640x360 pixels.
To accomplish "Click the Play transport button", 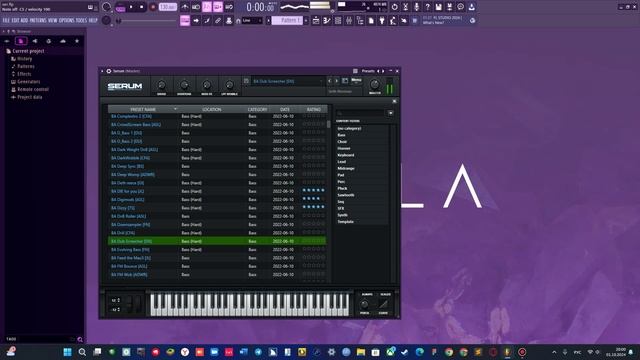I will 131,7.
